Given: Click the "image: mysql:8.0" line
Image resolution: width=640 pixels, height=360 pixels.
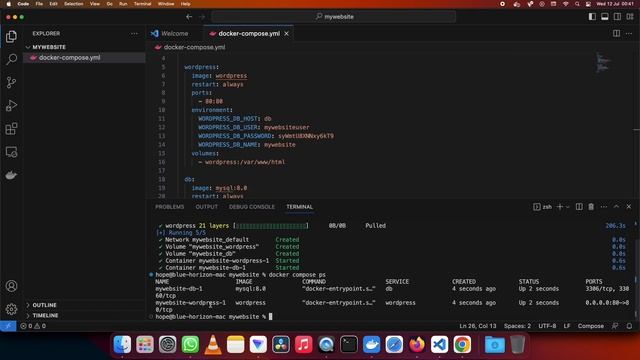Looking at the screenshot, I should [x=219, y=188].
